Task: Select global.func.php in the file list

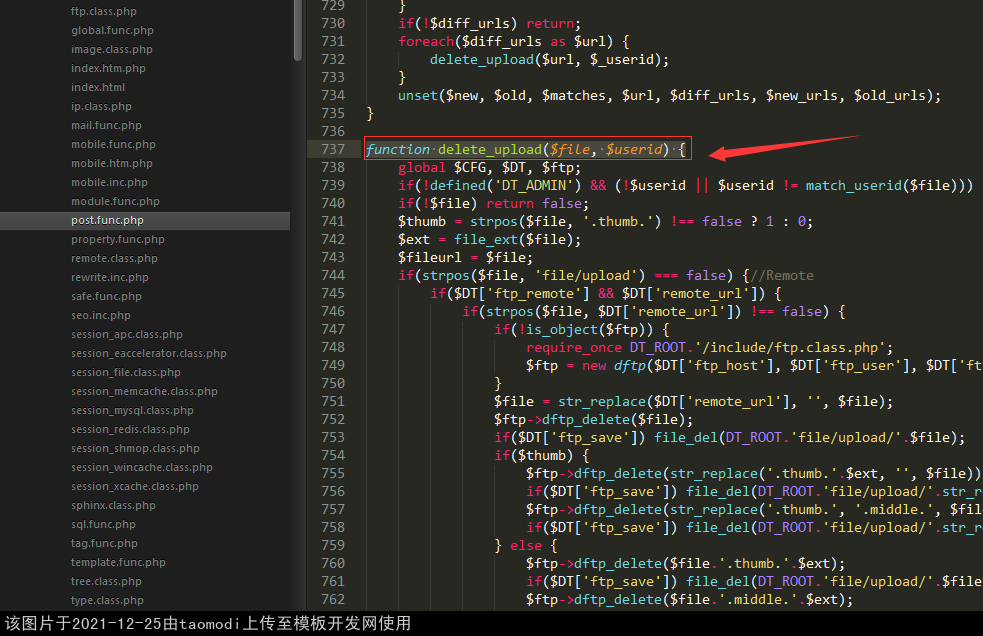Action: coord(112,30)
